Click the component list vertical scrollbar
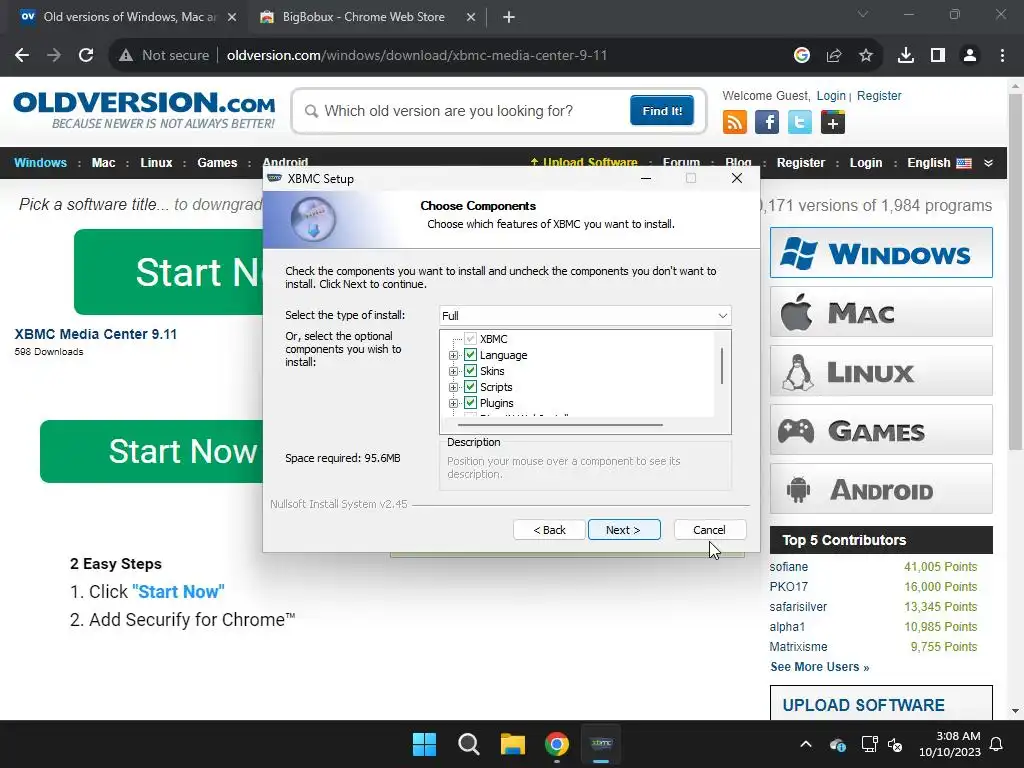Image resolution: width=1024 pixels, height=768 pixels. coord(722,366)
